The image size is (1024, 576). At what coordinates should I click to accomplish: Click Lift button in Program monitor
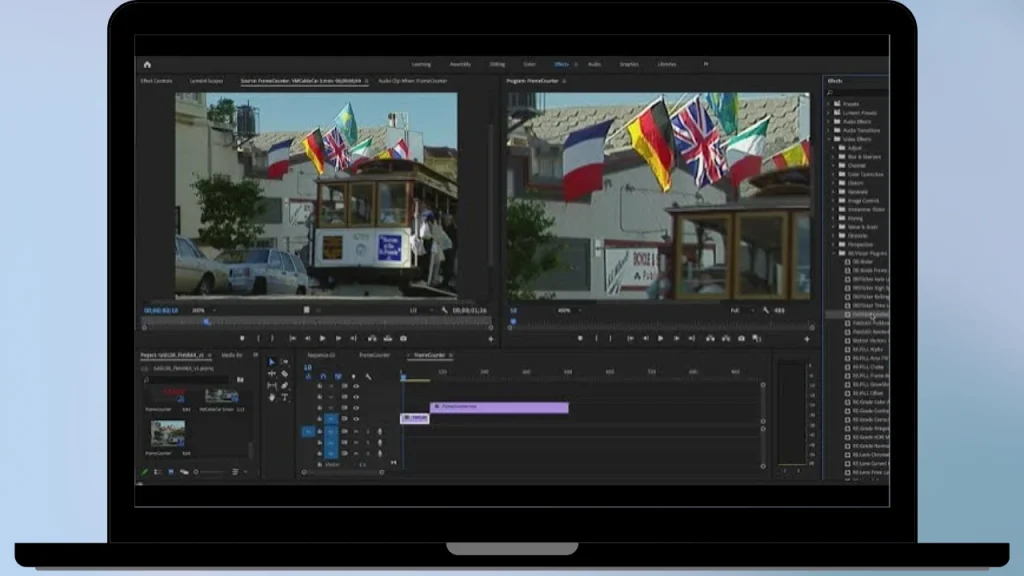point(710,338)
